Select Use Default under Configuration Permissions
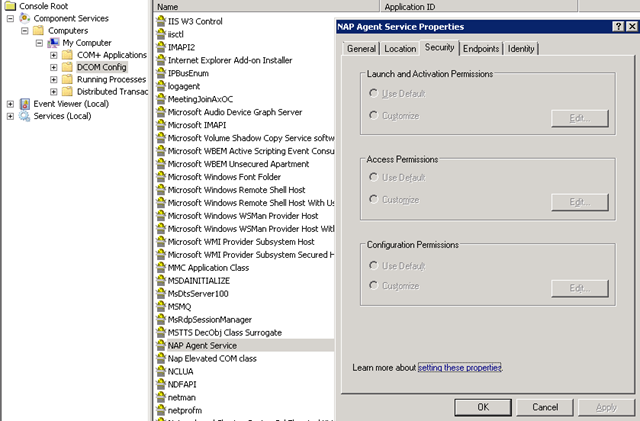The image size is (640, 421). [374, 264]
